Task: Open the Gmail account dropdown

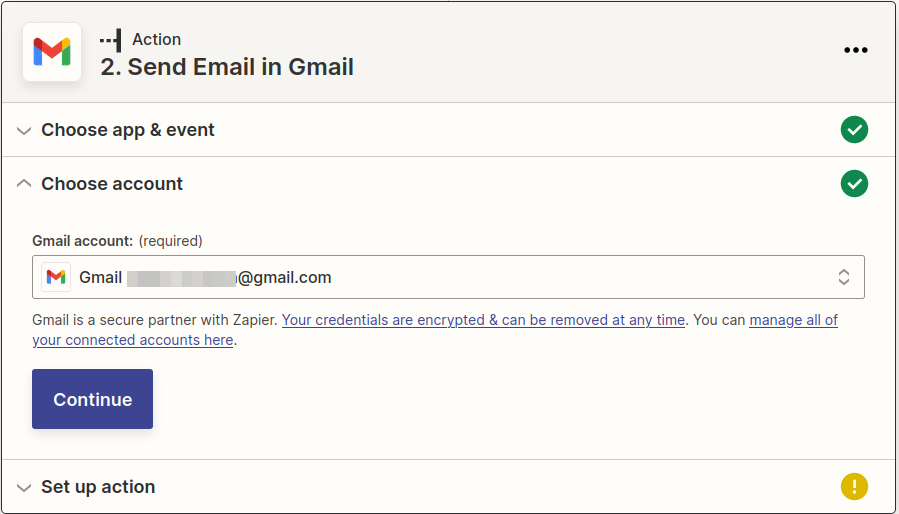Action: point(448,277)
